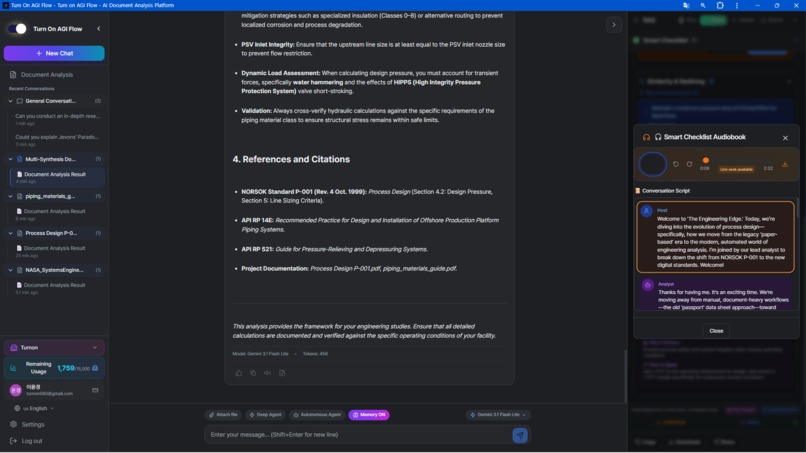Expand the Turnon workspace dropdown
Screen dimensions: 806x453
pyautogui.click(x=54, y=348)
